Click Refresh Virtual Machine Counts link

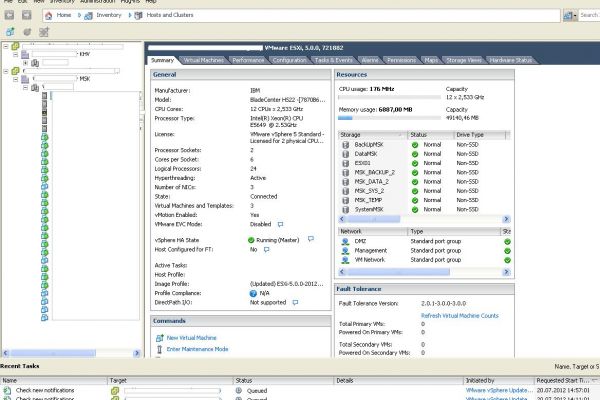[x=460, y=316]
